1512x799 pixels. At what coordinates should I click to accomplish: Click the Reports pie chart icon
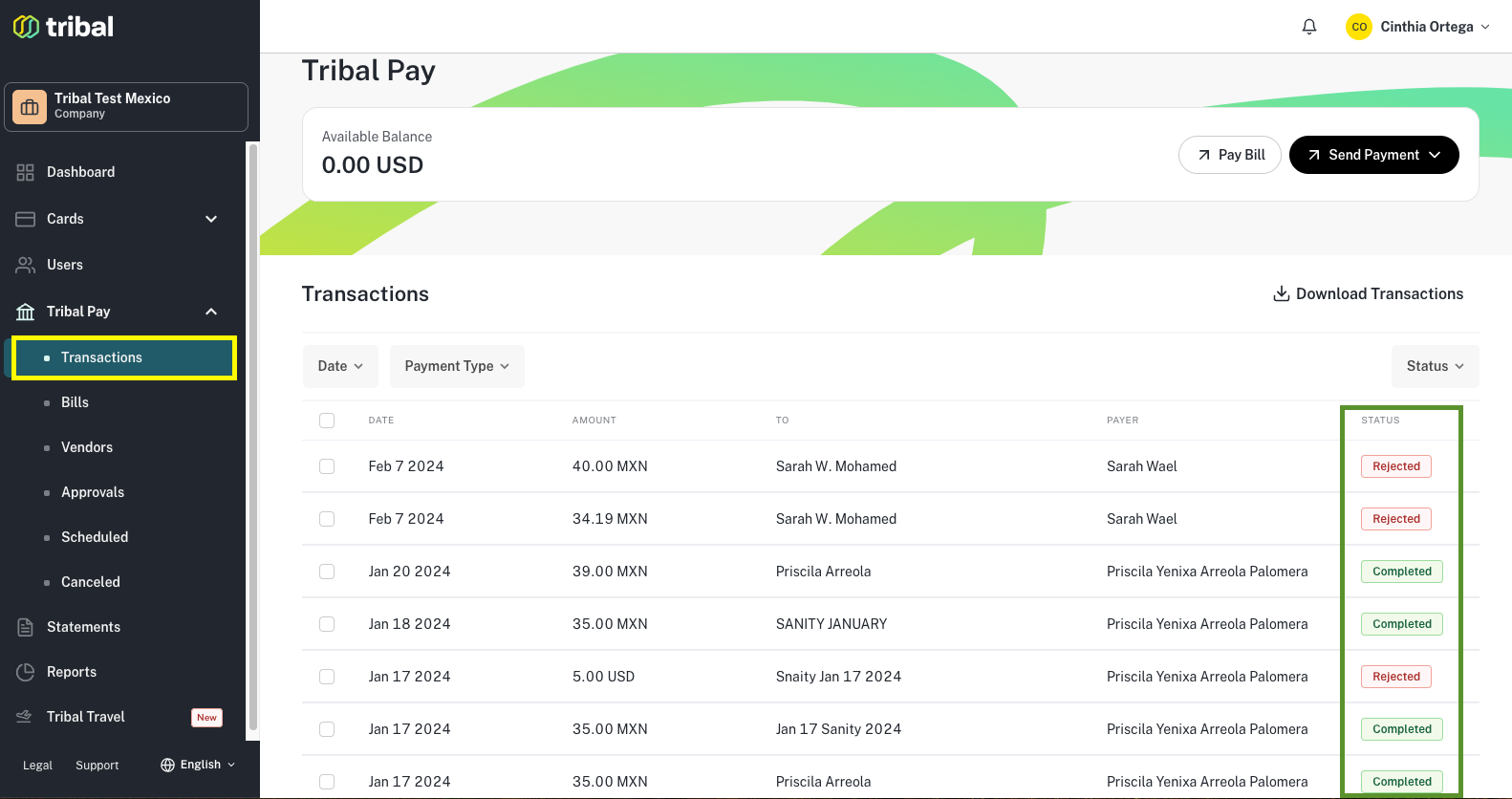26,672
